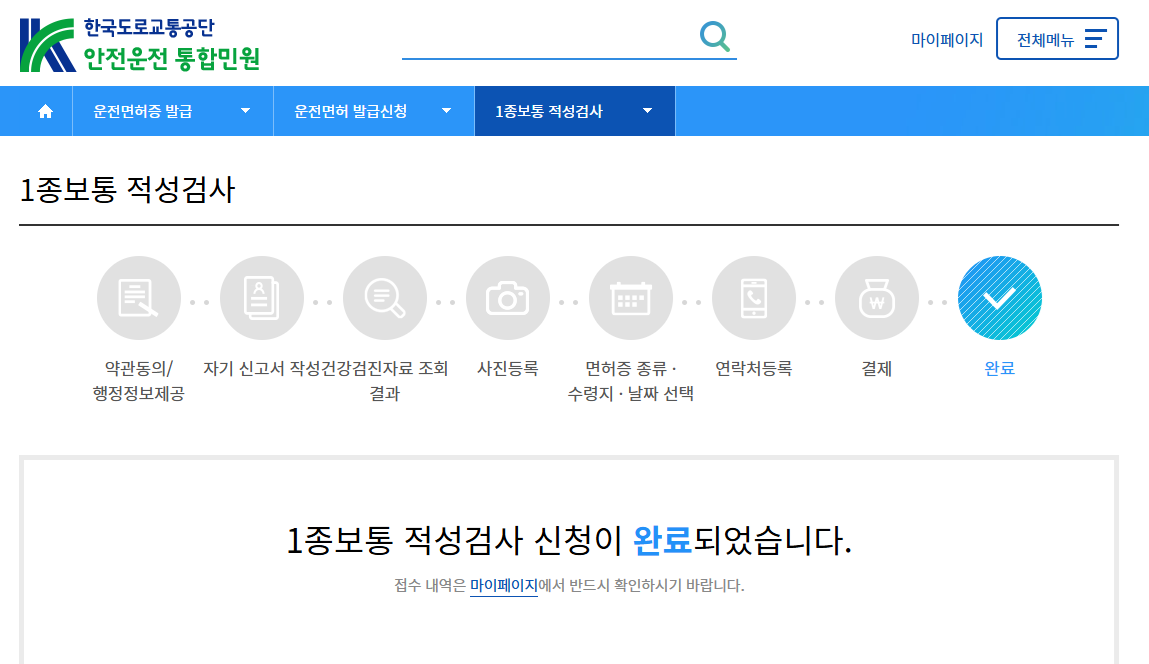
Task: Click the blue 완료 checkmark icon
Action: 1000,297
